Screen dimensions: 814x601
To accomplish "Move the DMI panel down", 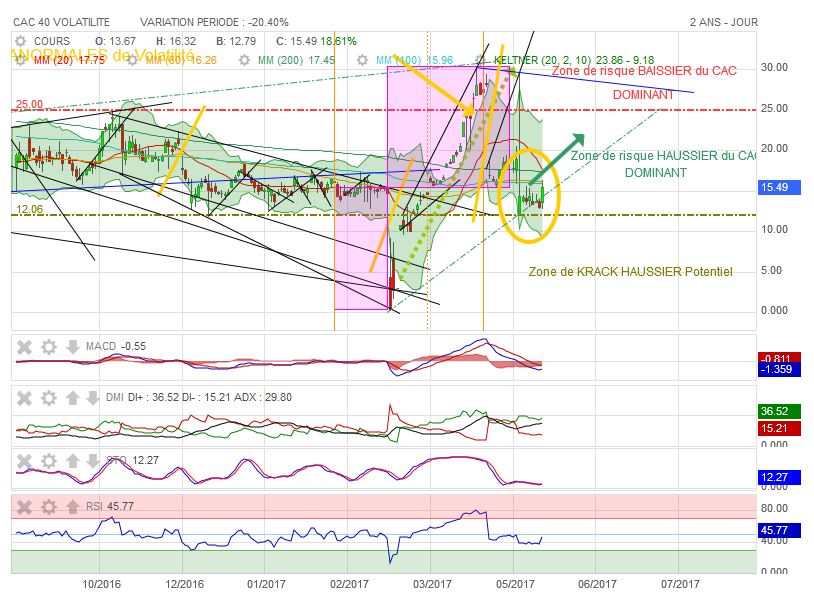I will point(92,398).
